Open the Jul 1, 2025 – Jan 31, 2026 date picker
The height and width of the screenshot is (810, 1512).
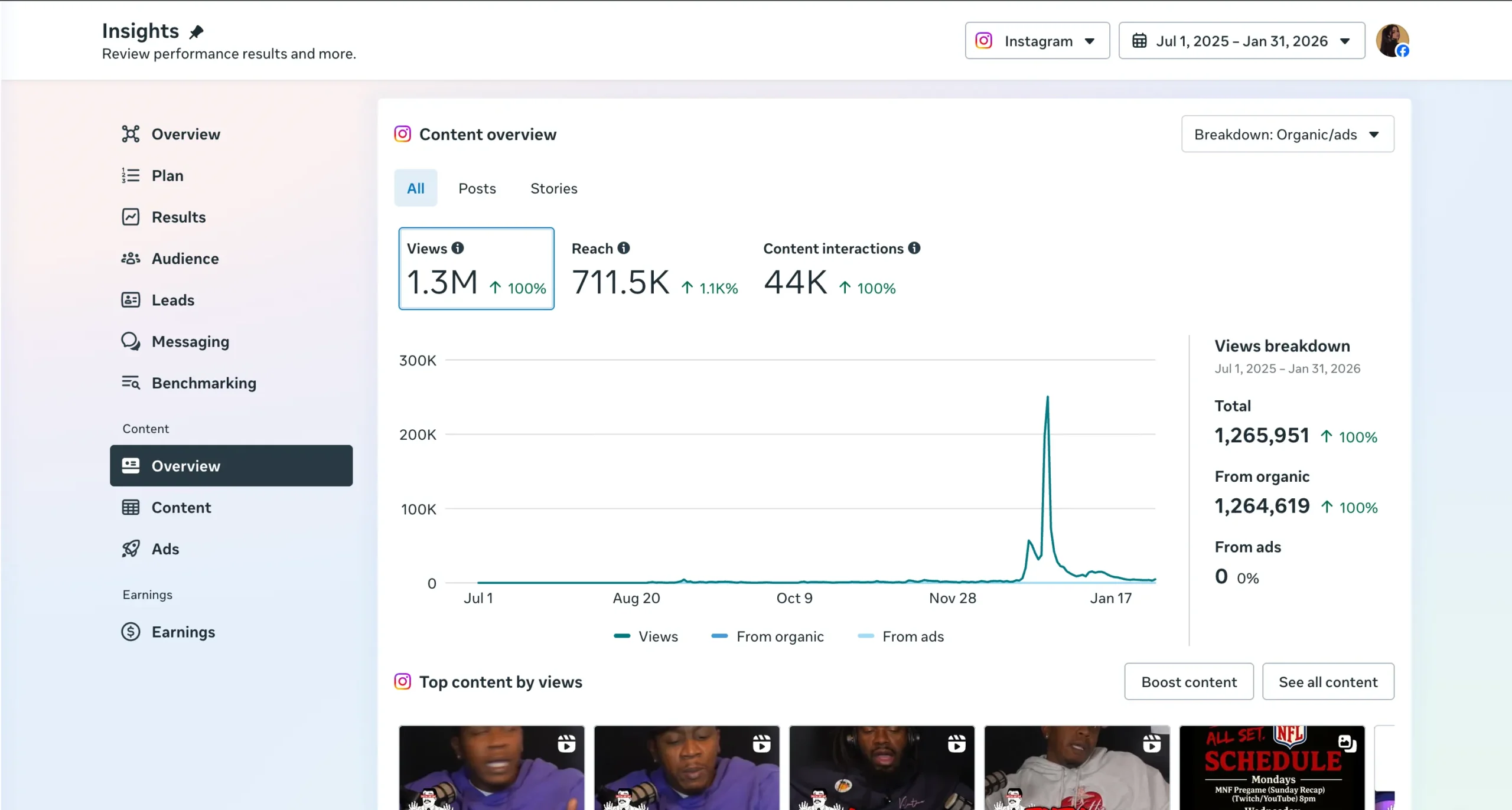(x=1241, y=41)
